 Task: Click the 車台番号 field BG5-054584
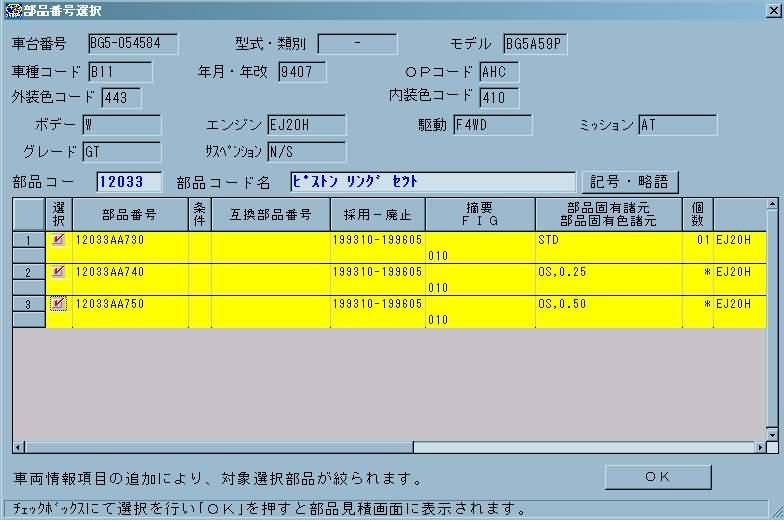click(132, 44)
